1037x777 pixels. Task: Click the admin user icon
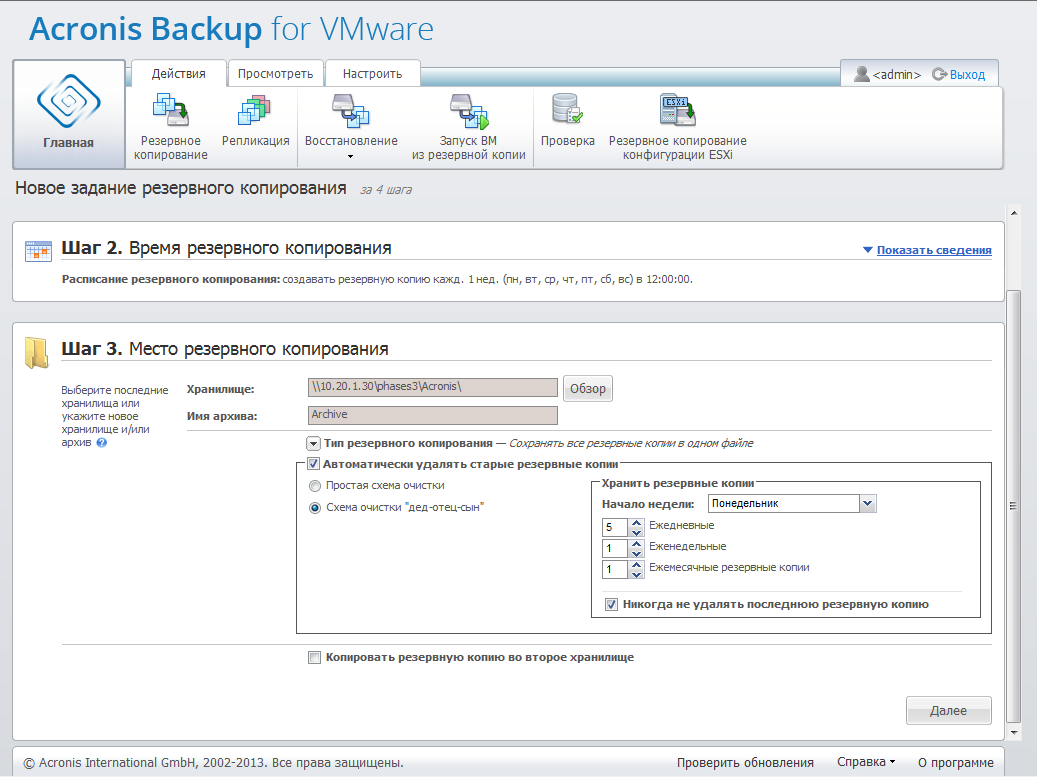(861, 74)
